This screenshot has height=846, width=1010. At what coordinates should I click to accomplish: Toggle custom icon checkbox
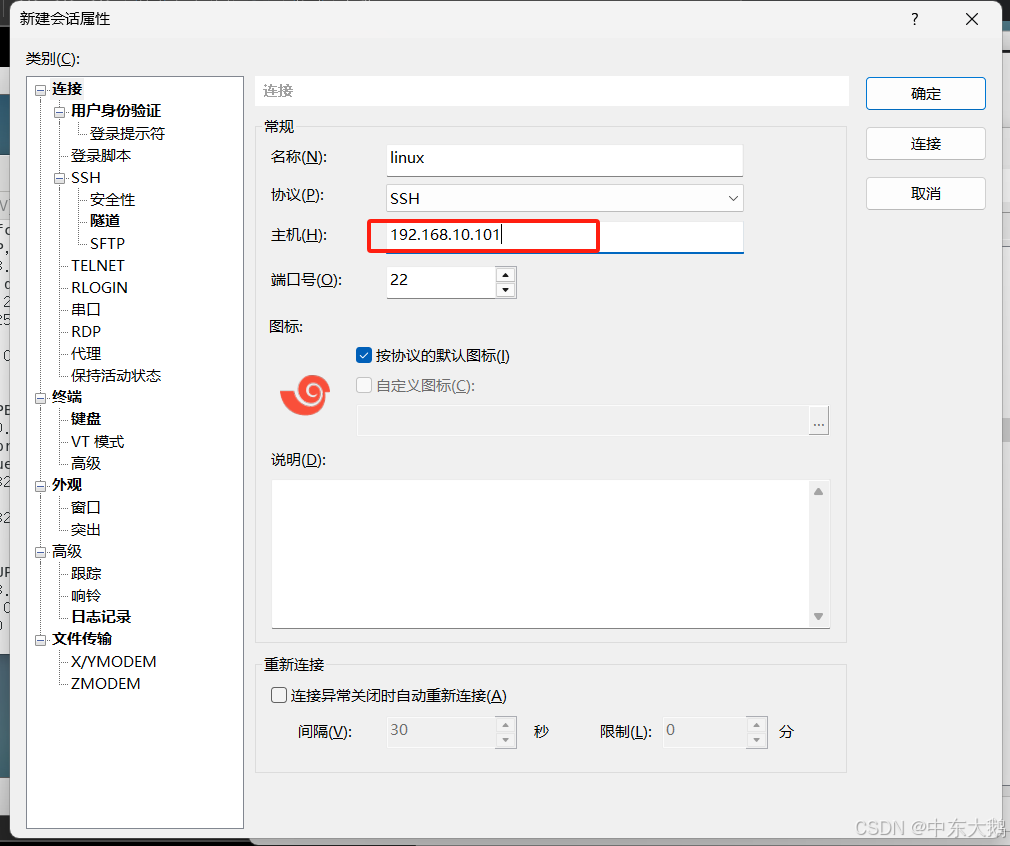tap(364, 385)
